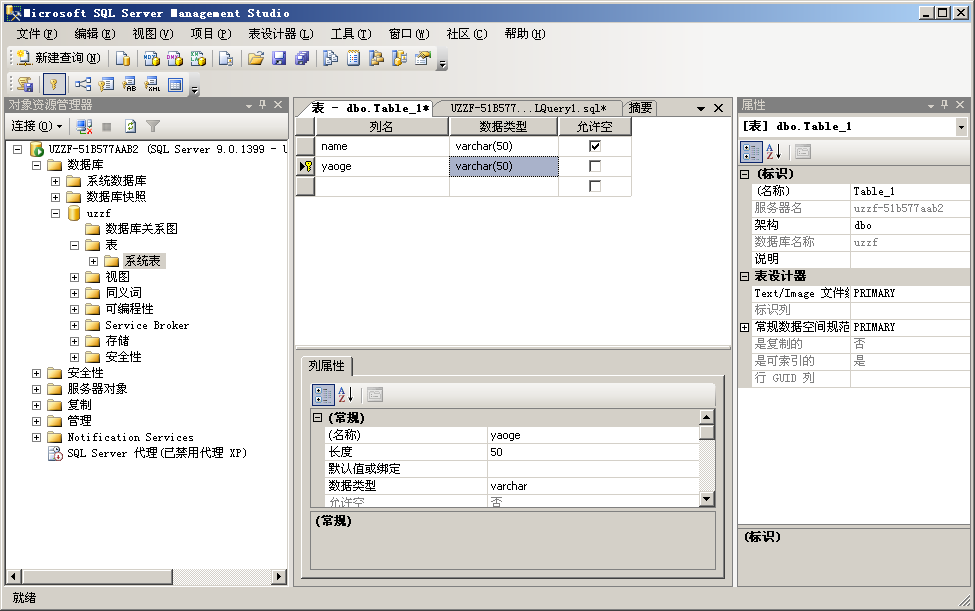Viewport: 975px width, 611px height.
Task: Click the Database Engine Query icon
Action: click(x=123, y=58)
